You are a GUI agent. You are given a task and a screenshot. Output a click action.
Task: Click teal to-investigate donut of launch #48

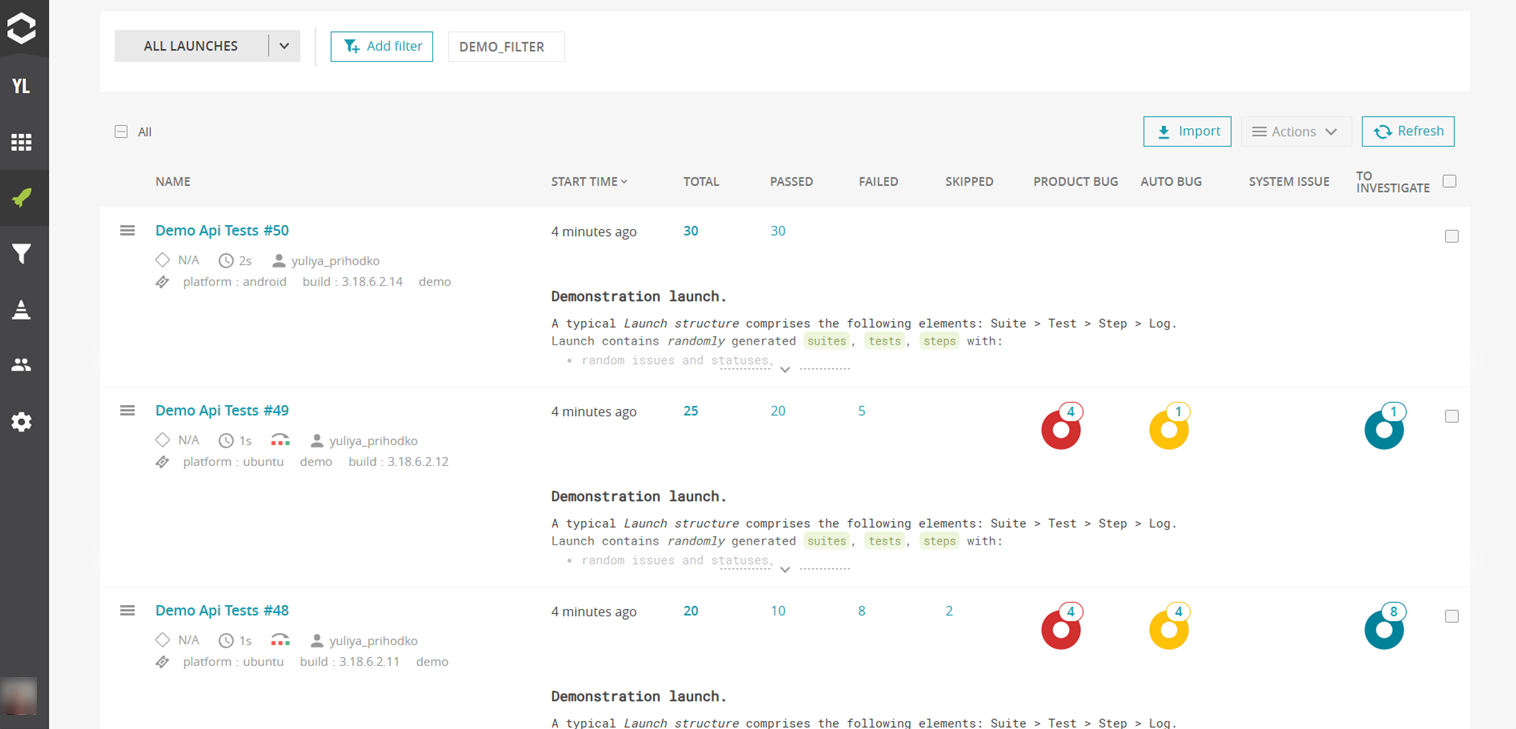[1384, 630]
